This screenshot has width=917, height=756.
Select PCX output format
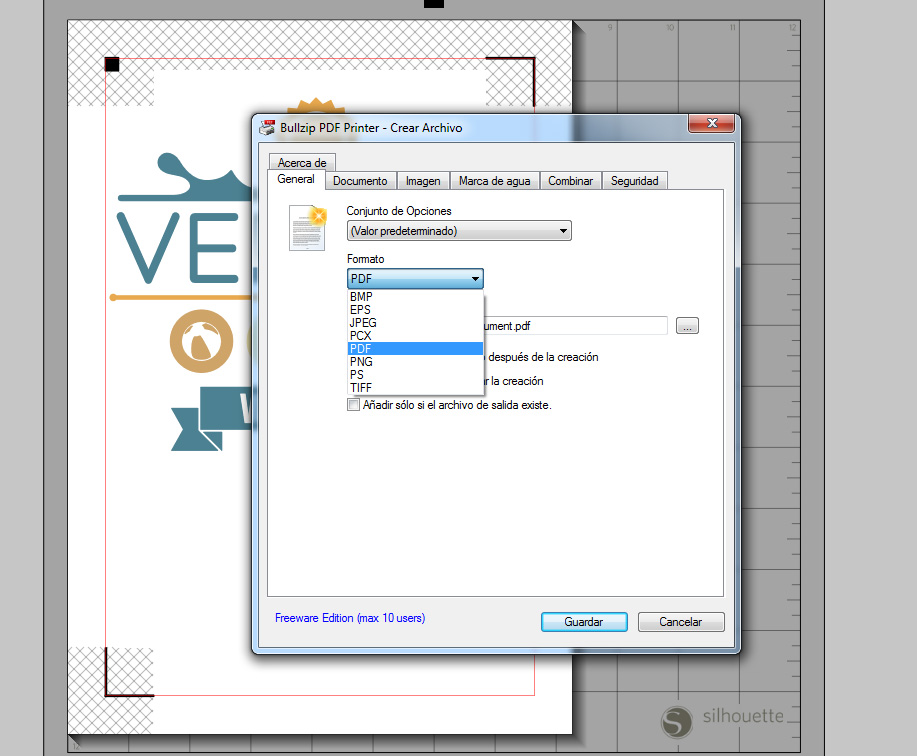415,336
